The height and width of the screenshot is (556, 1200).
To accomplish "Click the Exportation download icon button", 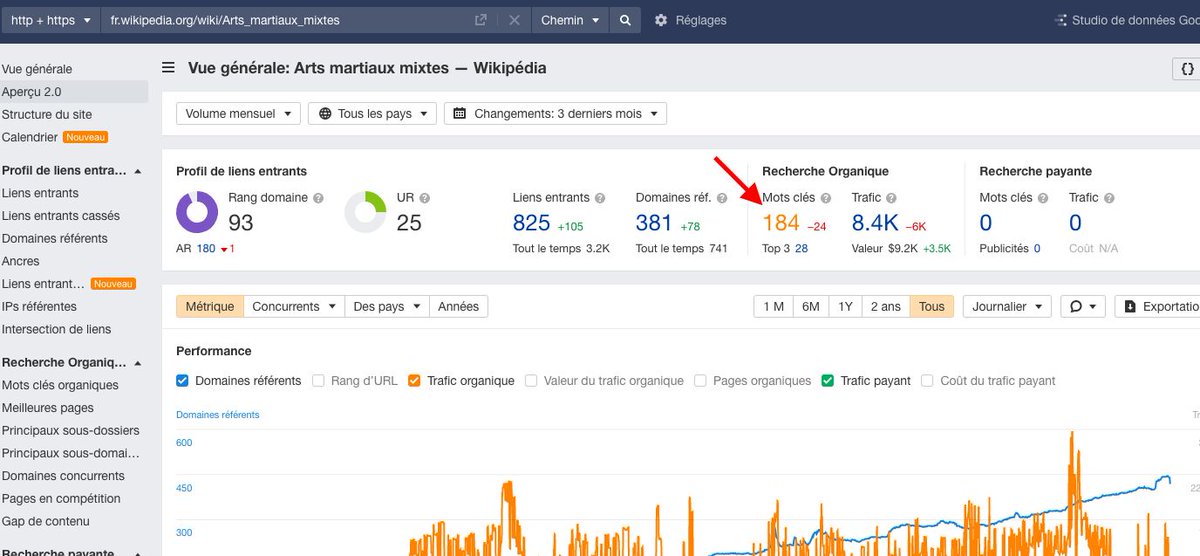I will click(x=1158, y=307).
